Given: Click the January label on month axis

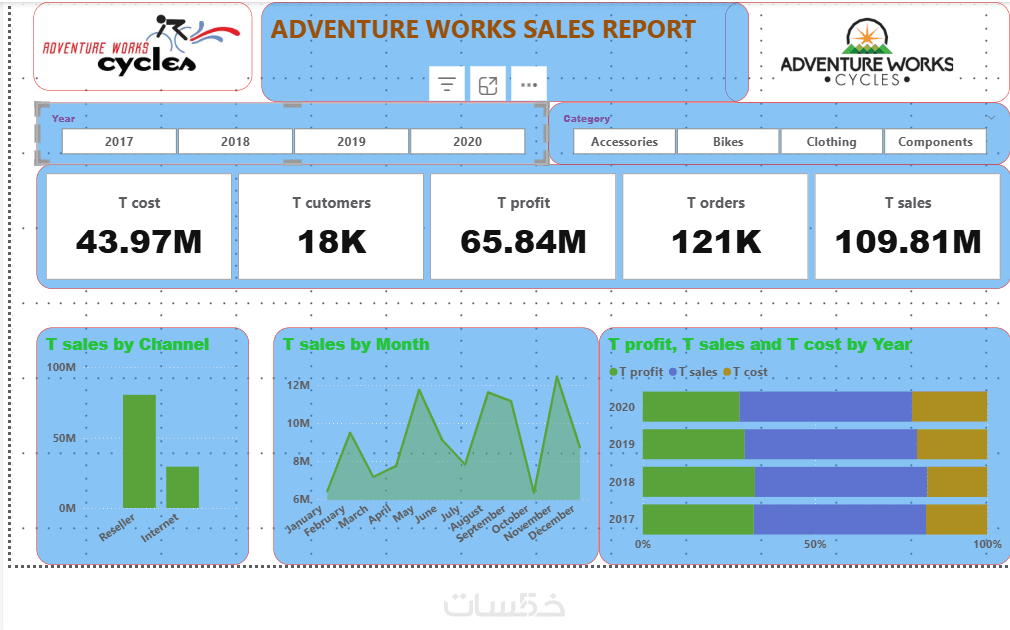Looking at the screenshot, I should tap(303, 520).
